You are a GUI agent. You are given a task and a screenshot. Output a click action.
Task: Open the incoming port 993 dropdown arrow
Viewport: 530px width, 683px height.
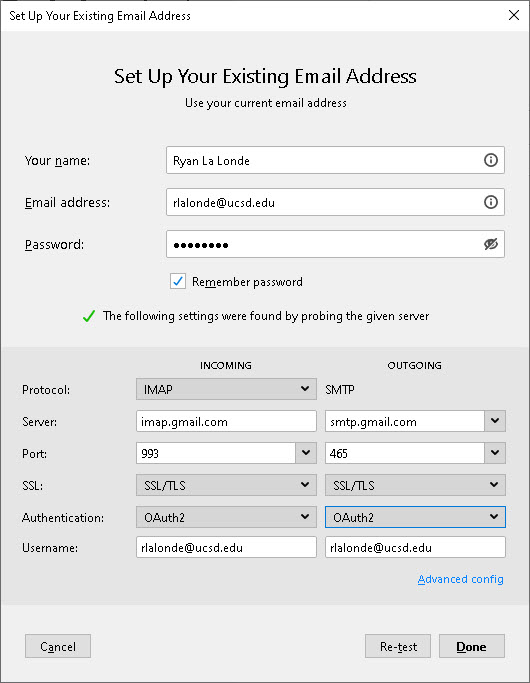click(x=306, y=453)
